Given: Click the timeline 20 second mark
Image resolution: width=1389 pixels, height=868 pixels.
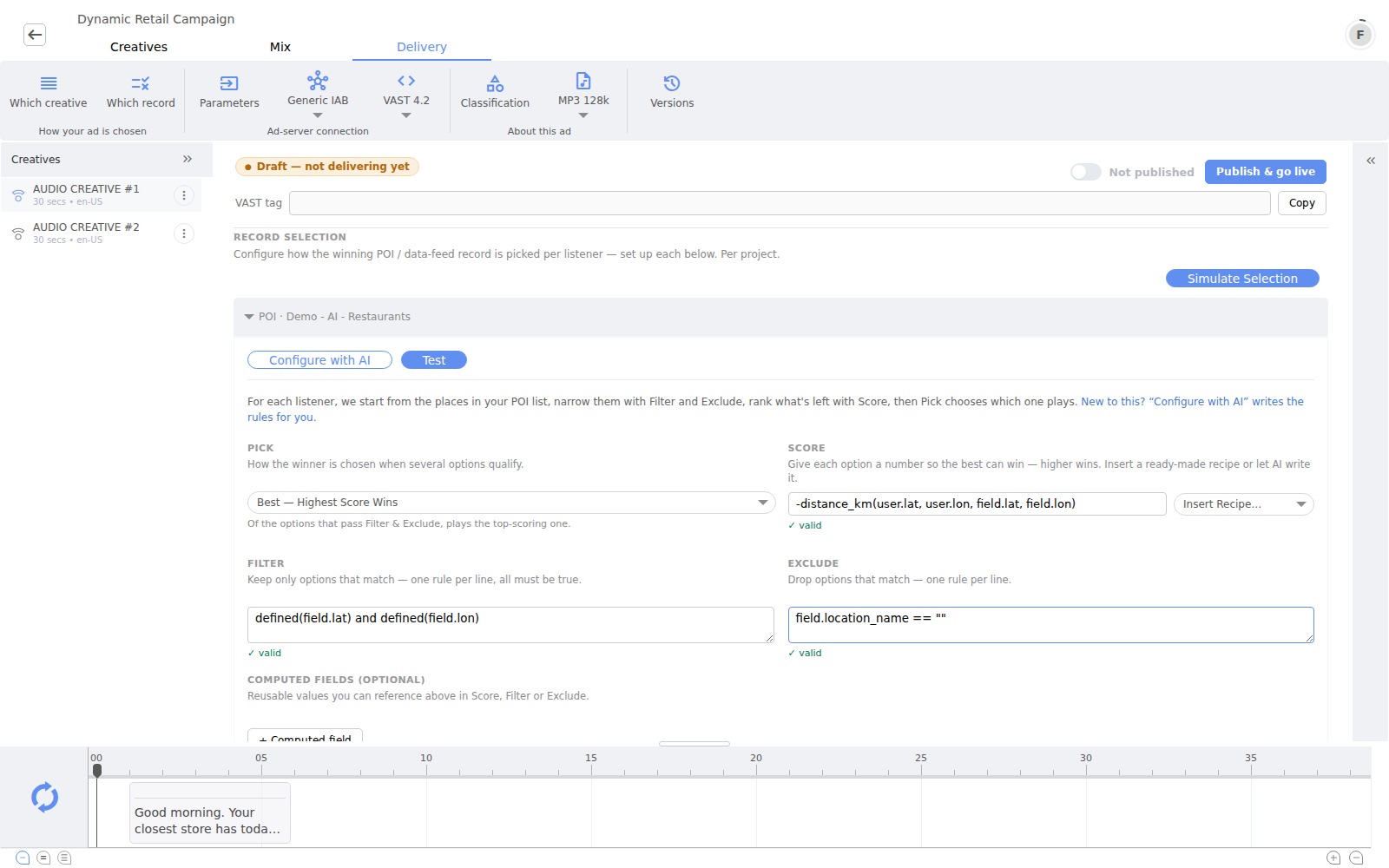Looking at the screenshot, I should (x=756, y=758).
